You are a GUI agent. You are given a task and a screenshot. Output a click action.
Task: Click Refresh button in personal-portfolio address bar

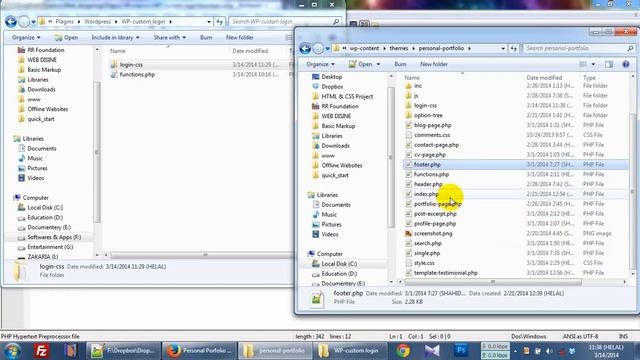click(513, 48)
